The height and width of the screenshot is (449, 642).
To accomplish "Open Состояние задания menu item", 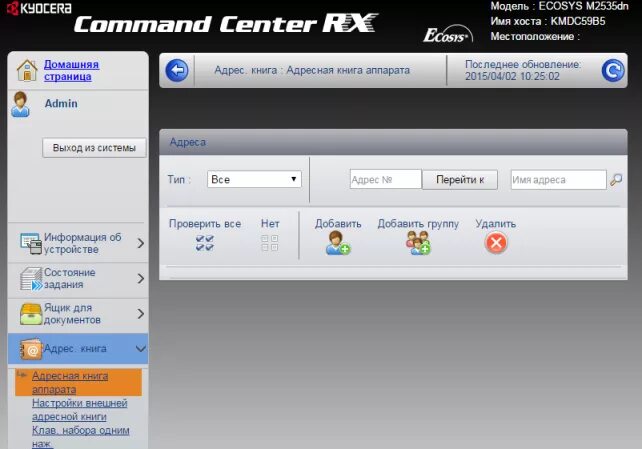I will click(78, 279).
